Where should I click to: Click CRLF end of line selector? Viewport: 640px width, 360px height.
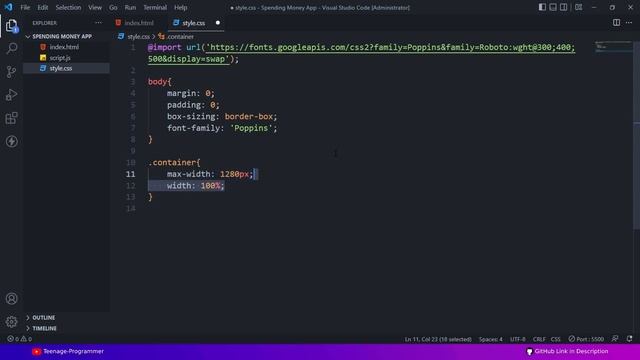coord(539,339)
